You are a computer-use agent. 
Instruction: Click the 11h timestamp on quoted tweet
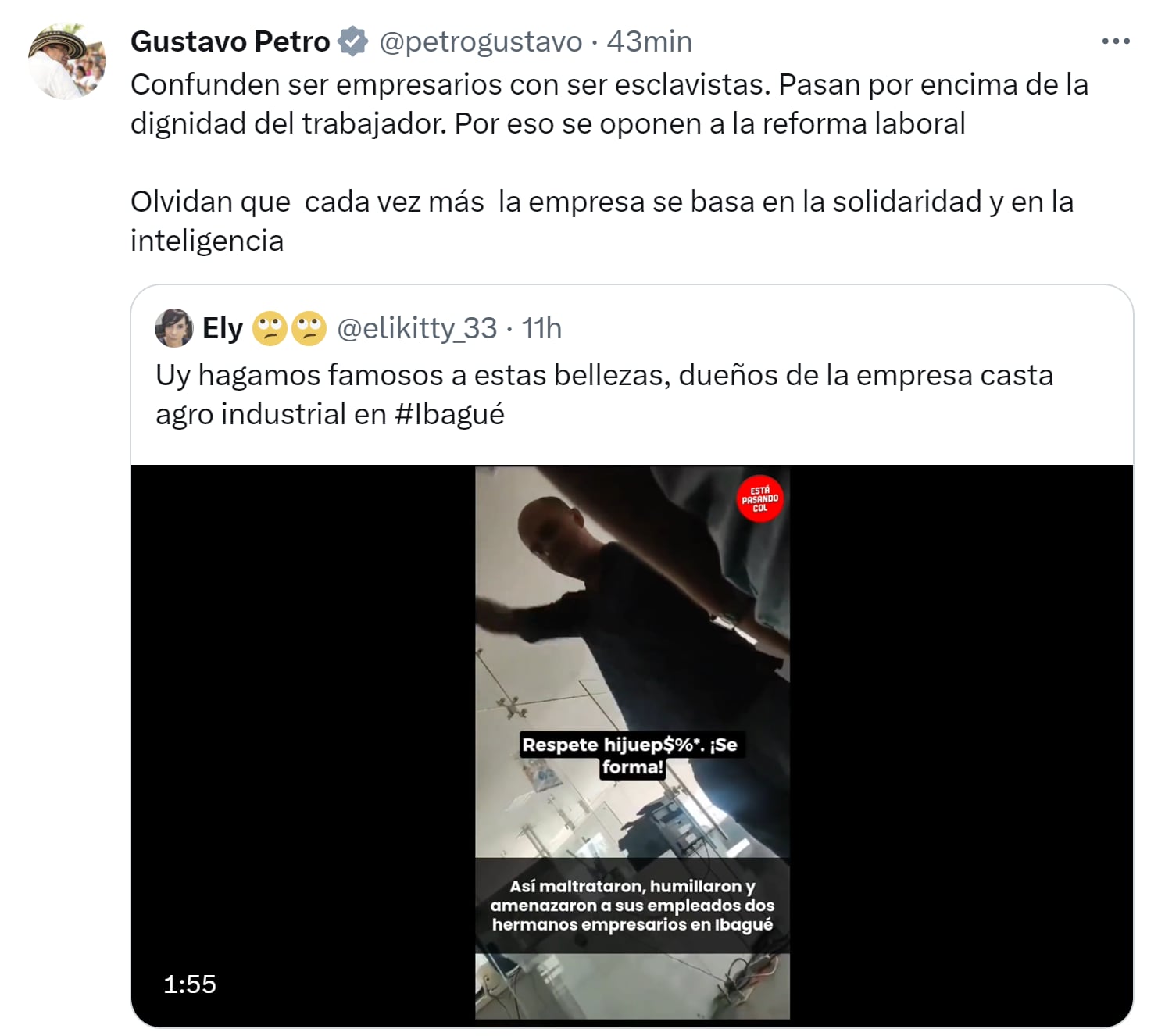click(x=541, y=328)
